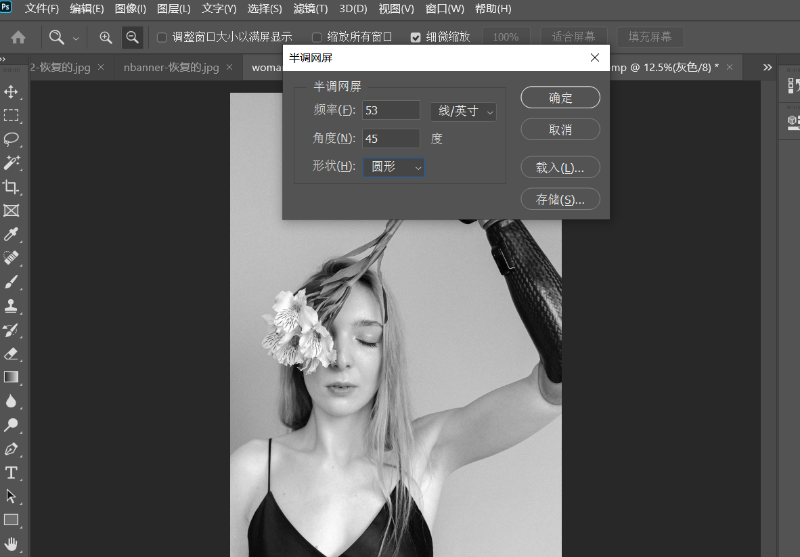800x557 pixels.
Task: Uncheck the 细微缩放 checkbox
Action: [416, 38]
